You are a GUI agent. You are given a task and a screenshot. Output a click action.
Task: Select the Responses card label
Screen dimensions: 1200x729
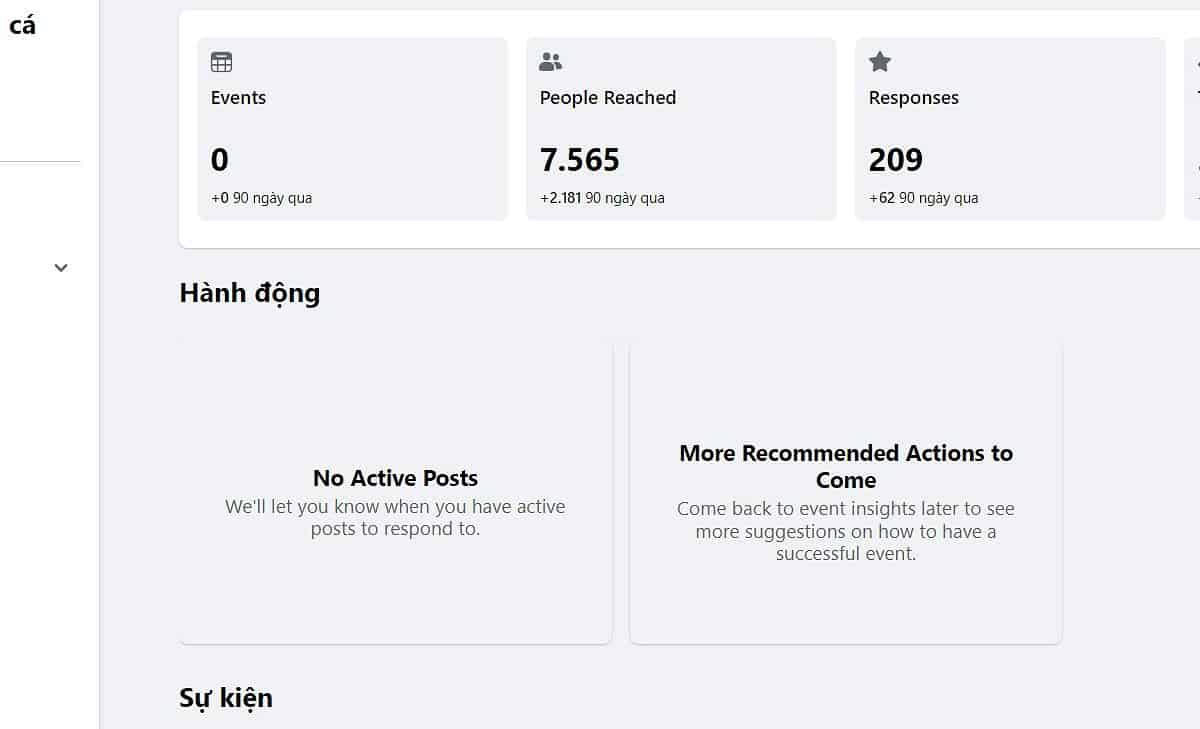click(914, 98)
